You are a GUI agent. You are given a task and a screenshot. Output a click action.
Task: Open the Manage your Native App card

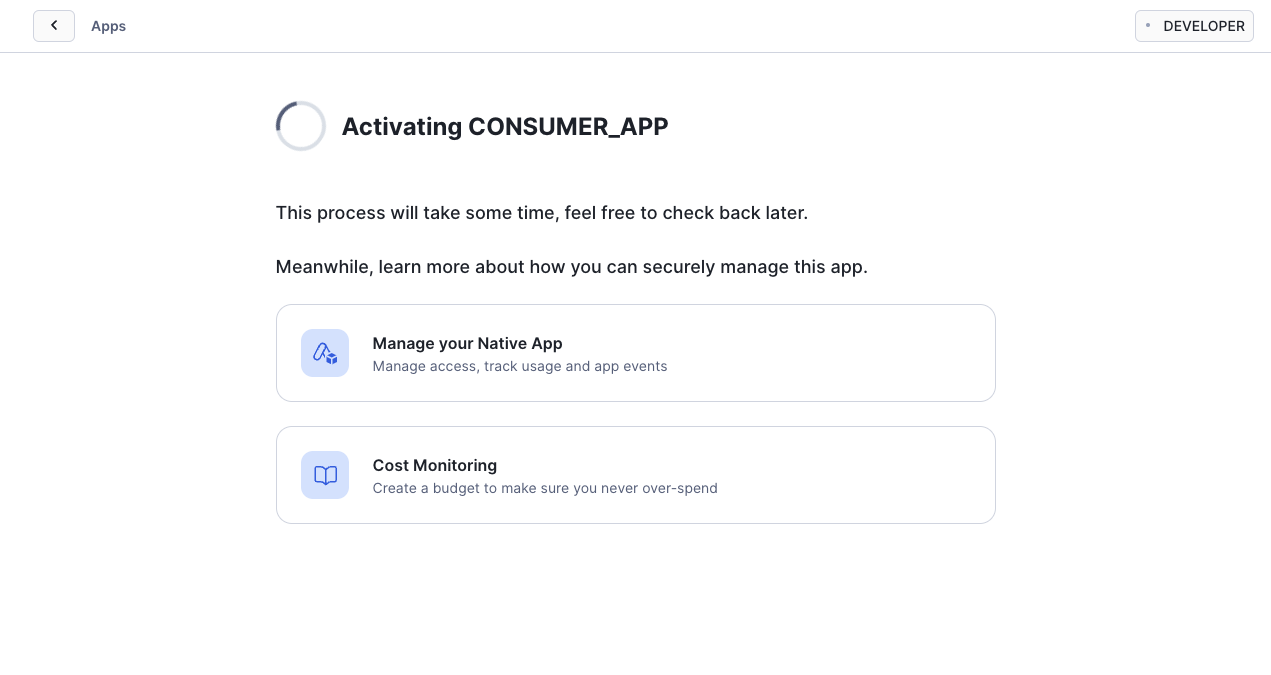(636, 353)
